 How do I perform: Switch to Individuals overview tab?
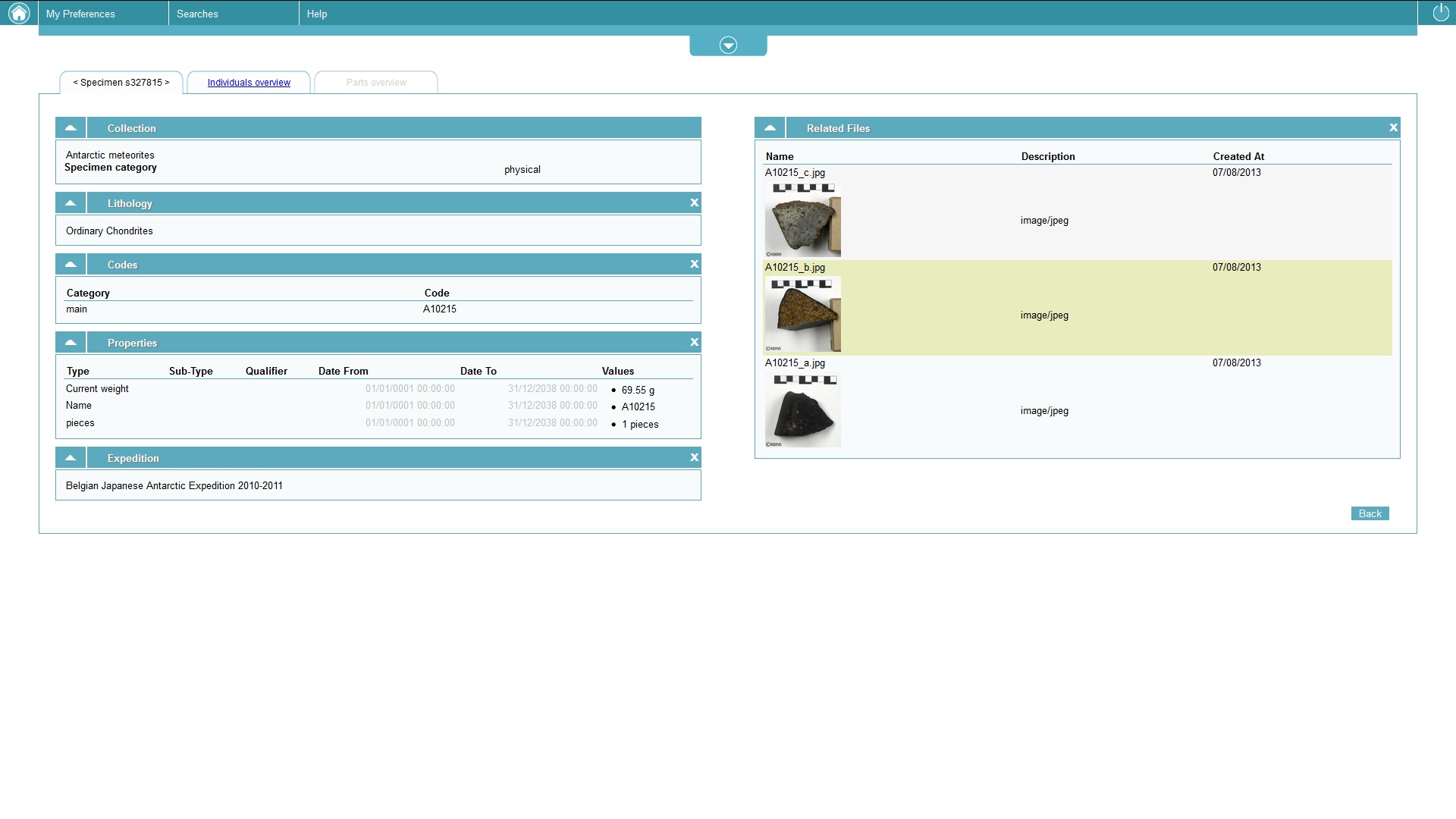249,83
